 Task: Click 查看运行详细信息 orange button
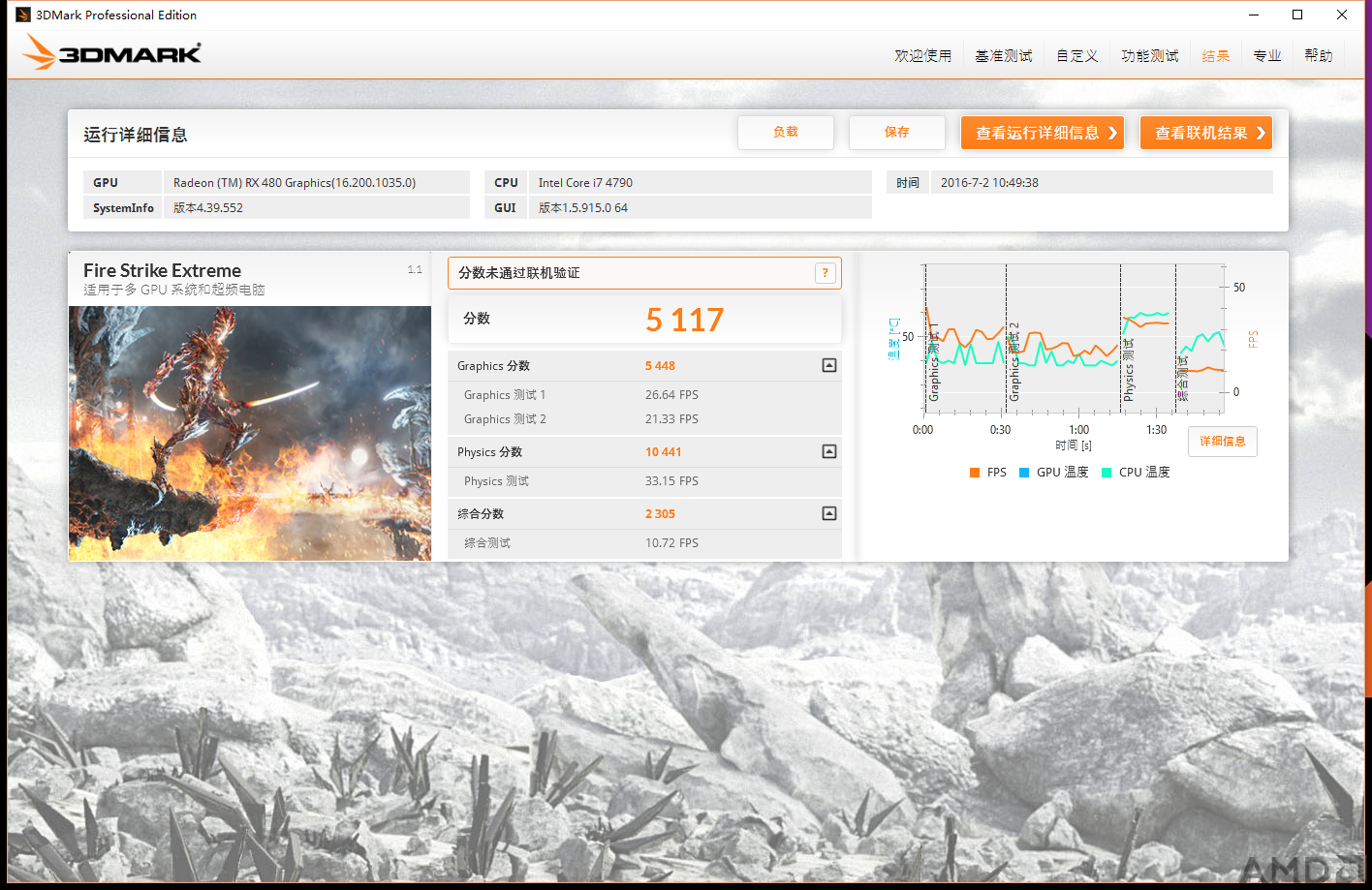click(1043, 133)
